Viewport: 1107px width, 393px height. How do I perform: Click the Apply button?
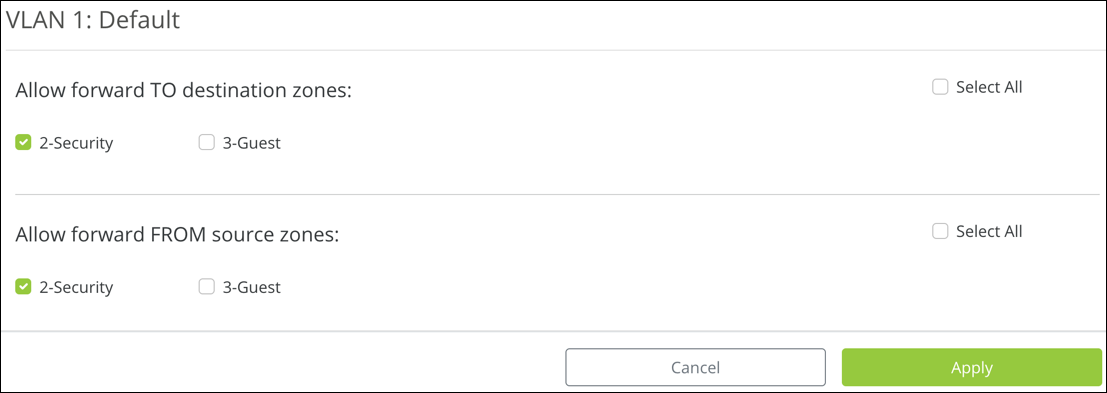[971, 368]
